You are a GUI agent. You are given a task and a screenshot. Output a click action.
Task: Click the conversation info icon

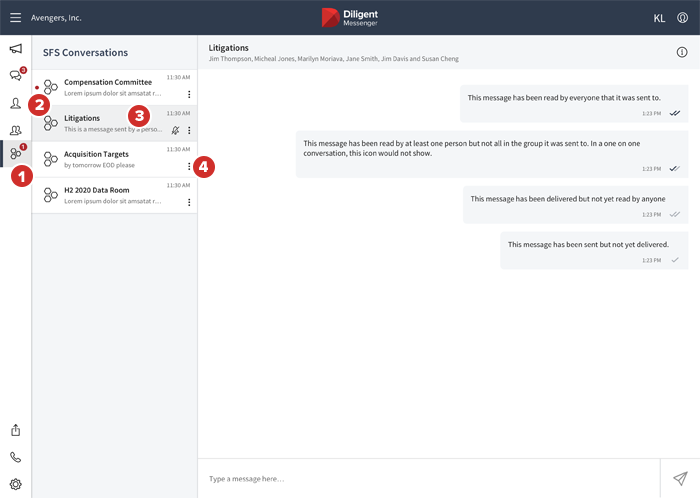pos(682,52)
